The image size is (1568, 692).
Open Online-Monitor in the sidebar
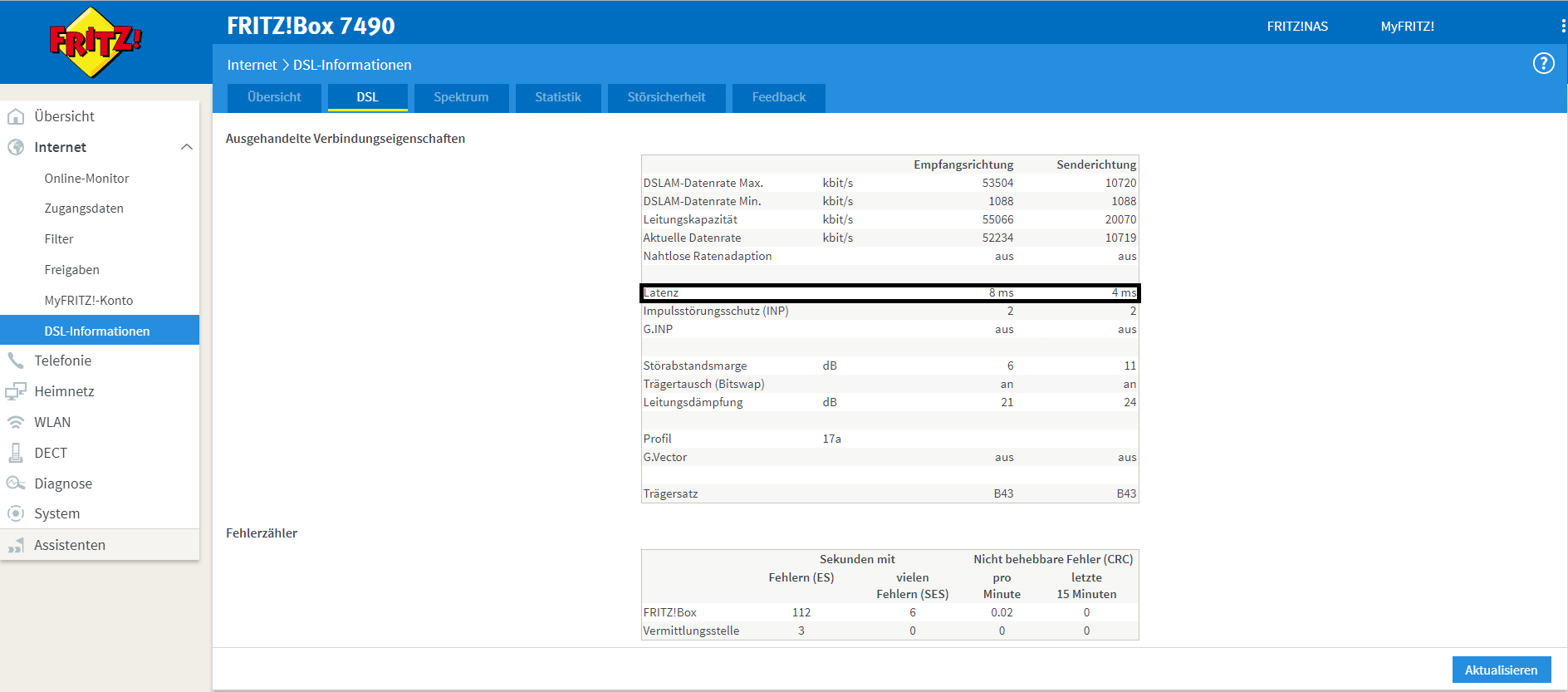tap(86, 179)
